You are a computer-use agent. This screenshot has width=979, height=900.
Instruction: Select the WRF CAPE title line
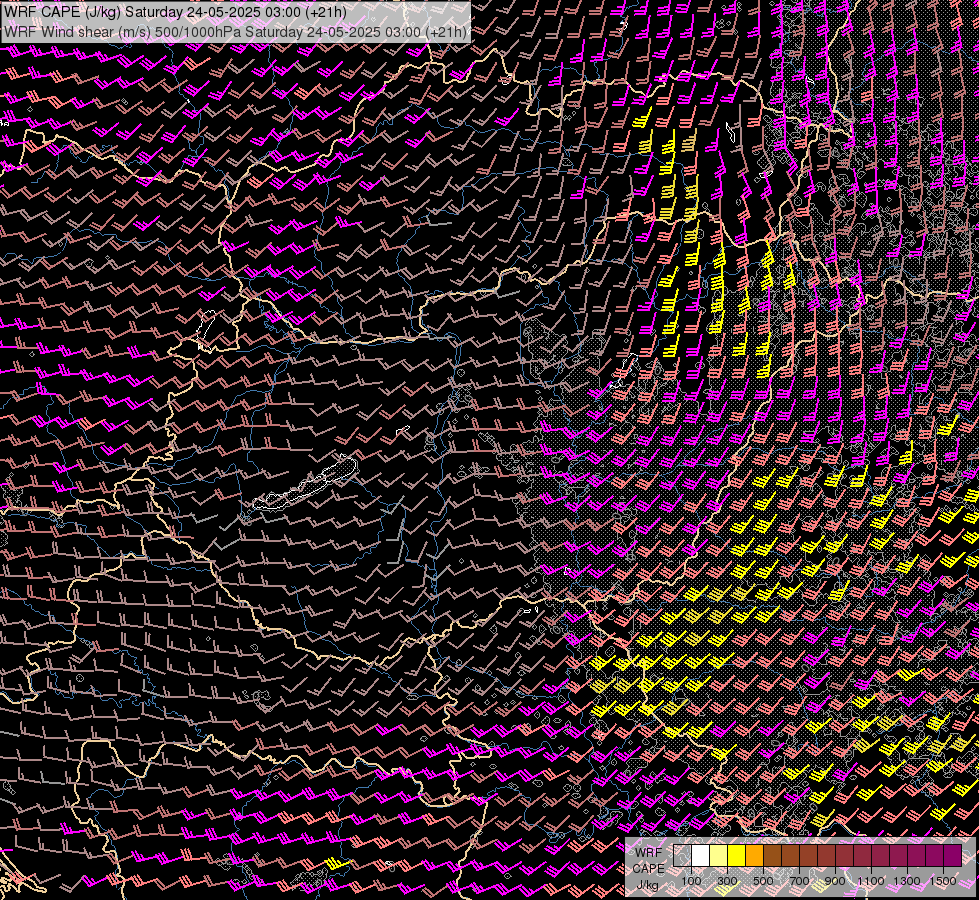175,12
